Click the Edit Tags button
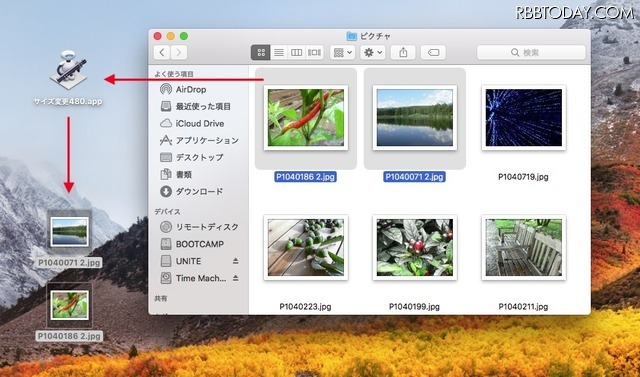Viewport: 640px width, 377px height. (x=433, y=53)
